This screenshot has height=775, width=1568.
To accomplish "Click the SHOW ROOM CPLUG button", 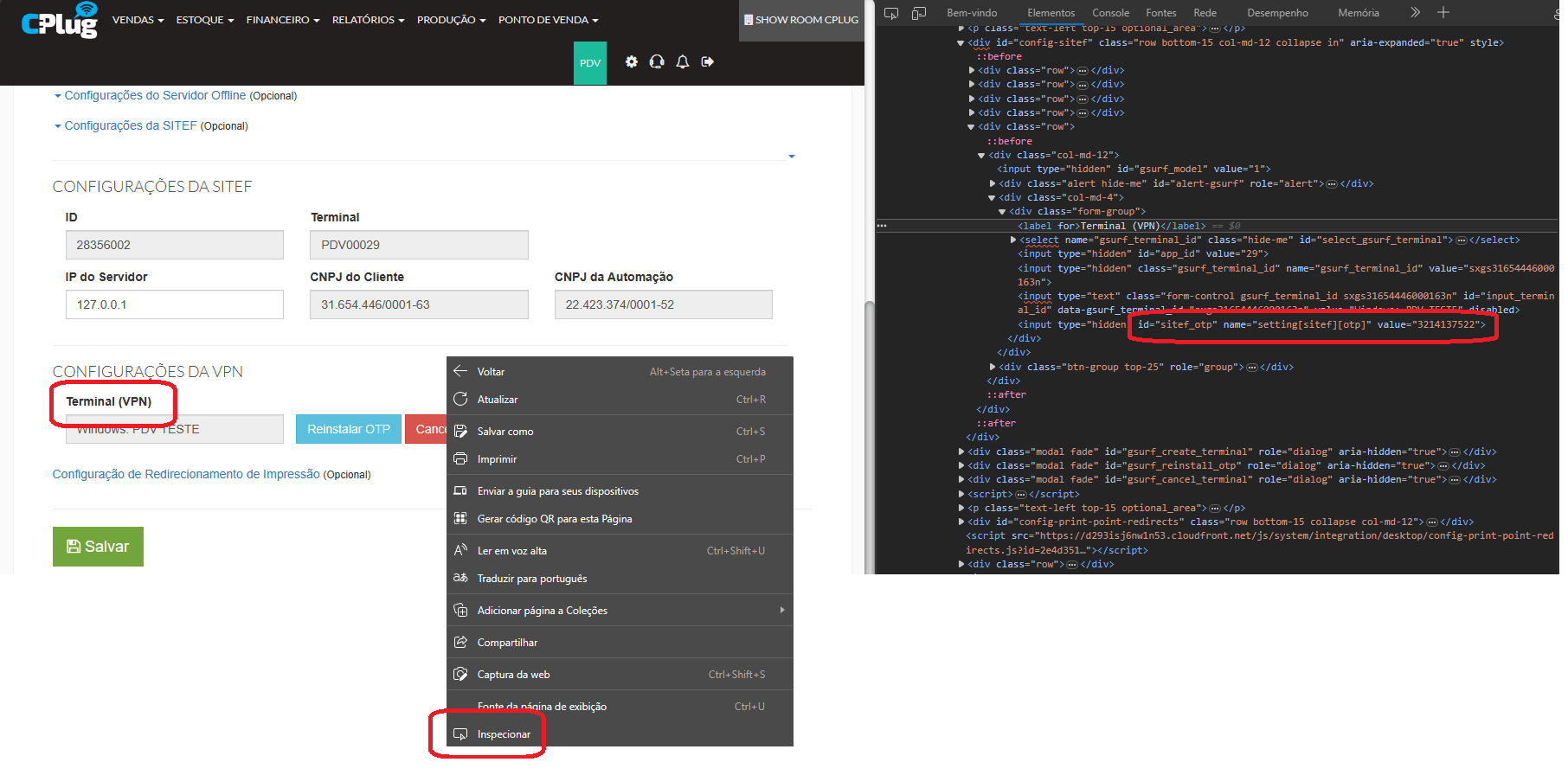I will 801,20.
